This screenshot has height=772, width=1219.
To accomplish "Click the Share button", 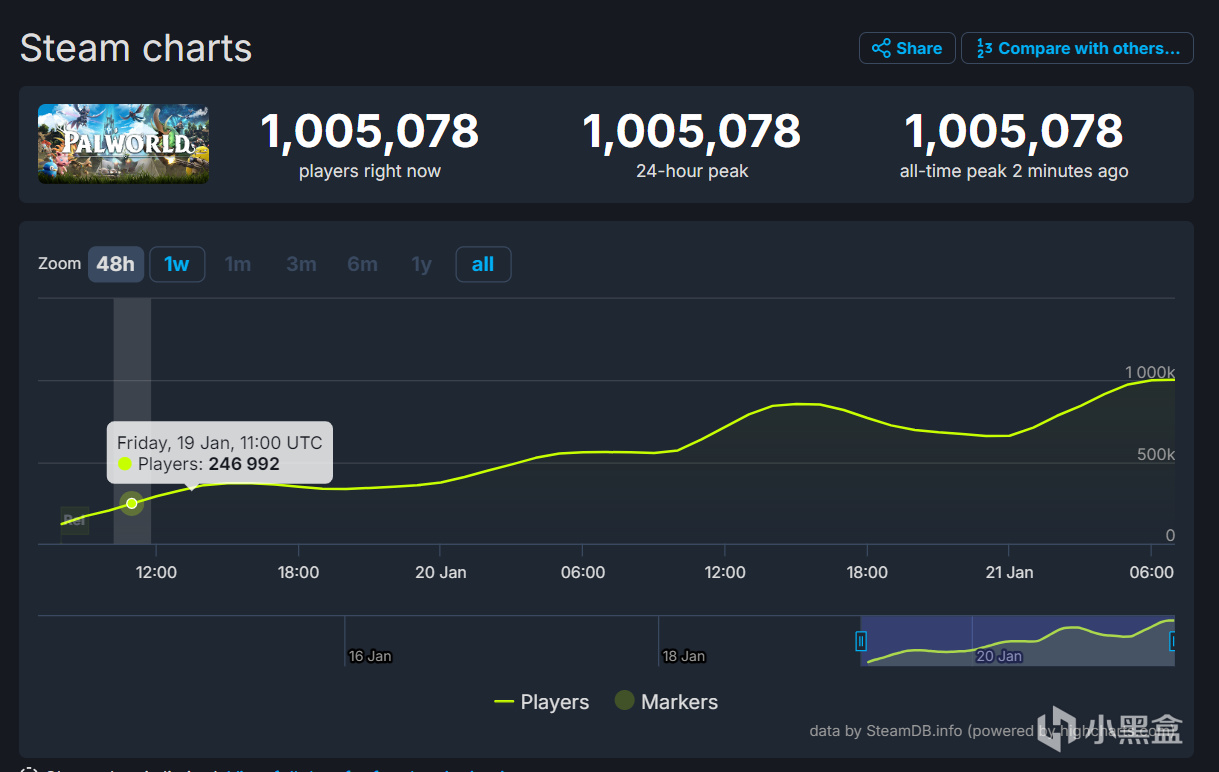I will 906,48.
